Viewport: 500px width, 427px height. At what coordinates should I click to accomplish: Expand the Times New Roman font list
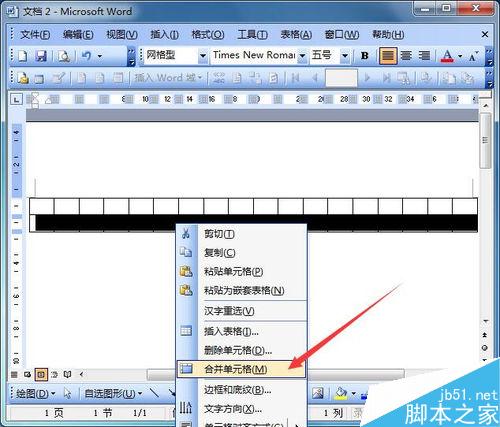pyautogui.click(x=302, y=56)
